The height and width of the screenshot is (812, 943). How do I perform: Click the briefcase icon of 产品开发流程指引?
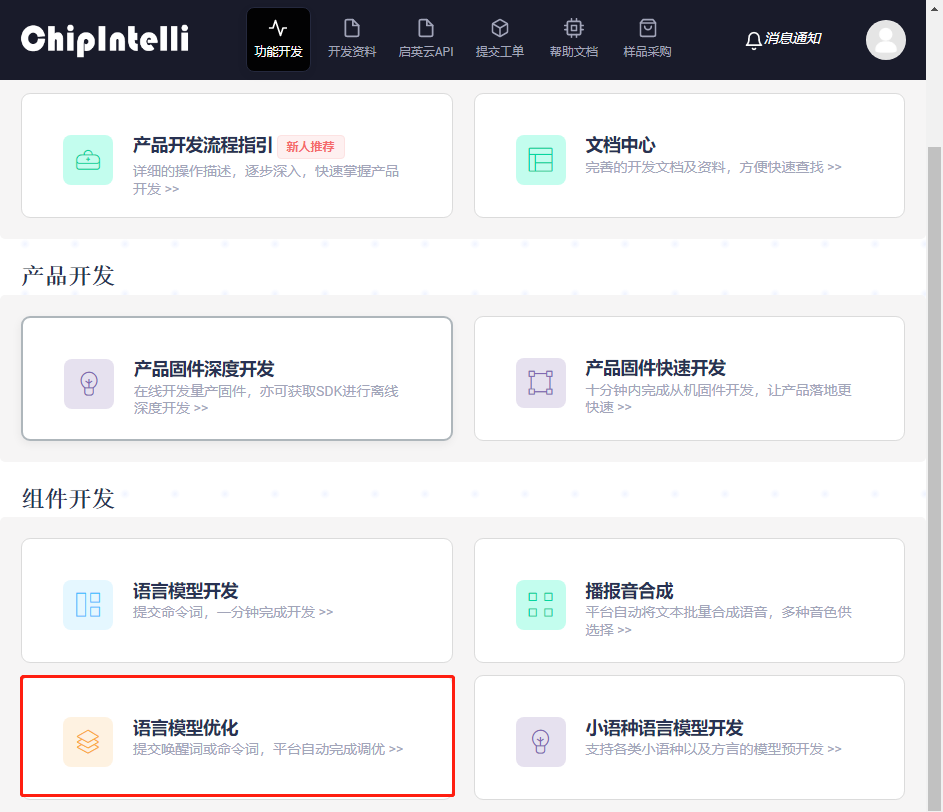pyautogui.click(x=88, y=160)
